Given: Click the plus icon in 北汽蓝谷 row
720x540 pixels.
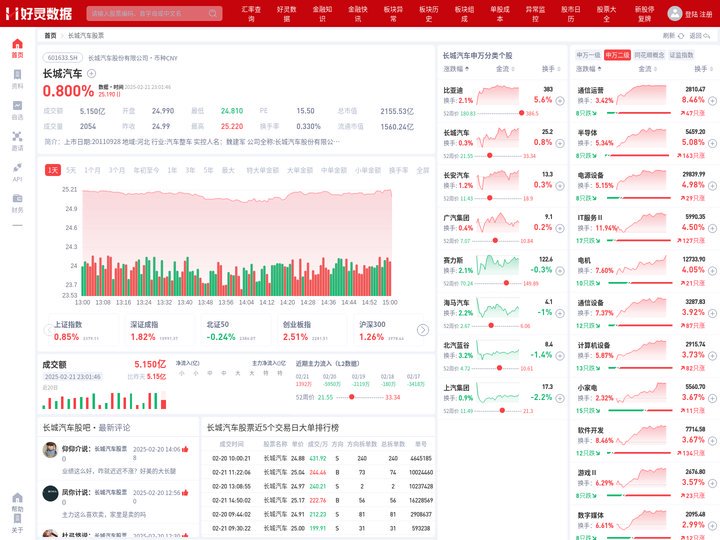Looking at the screenshot, I should (x=560, y=356).
